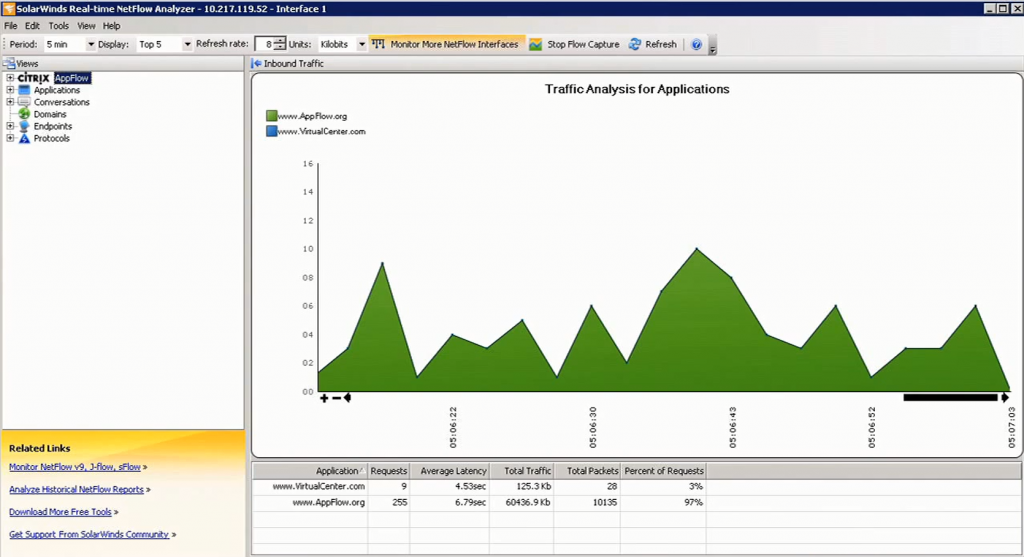
Task: Click the Refresh rate input field
Action: coord(264,44)
